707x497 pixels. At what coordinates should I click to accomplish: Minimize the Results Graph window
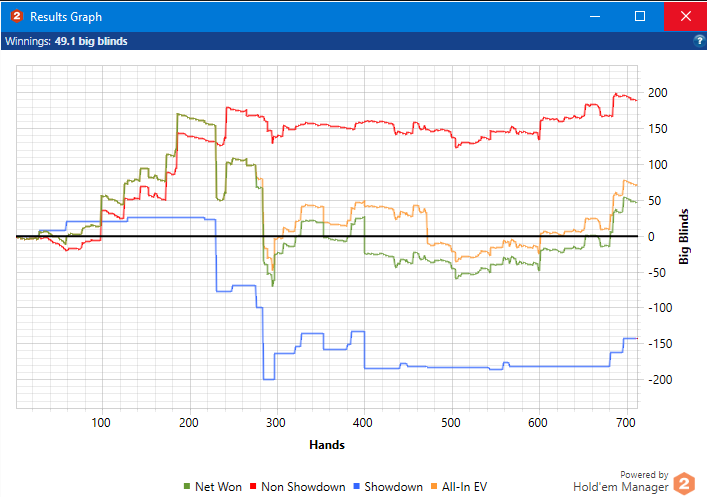595,16
